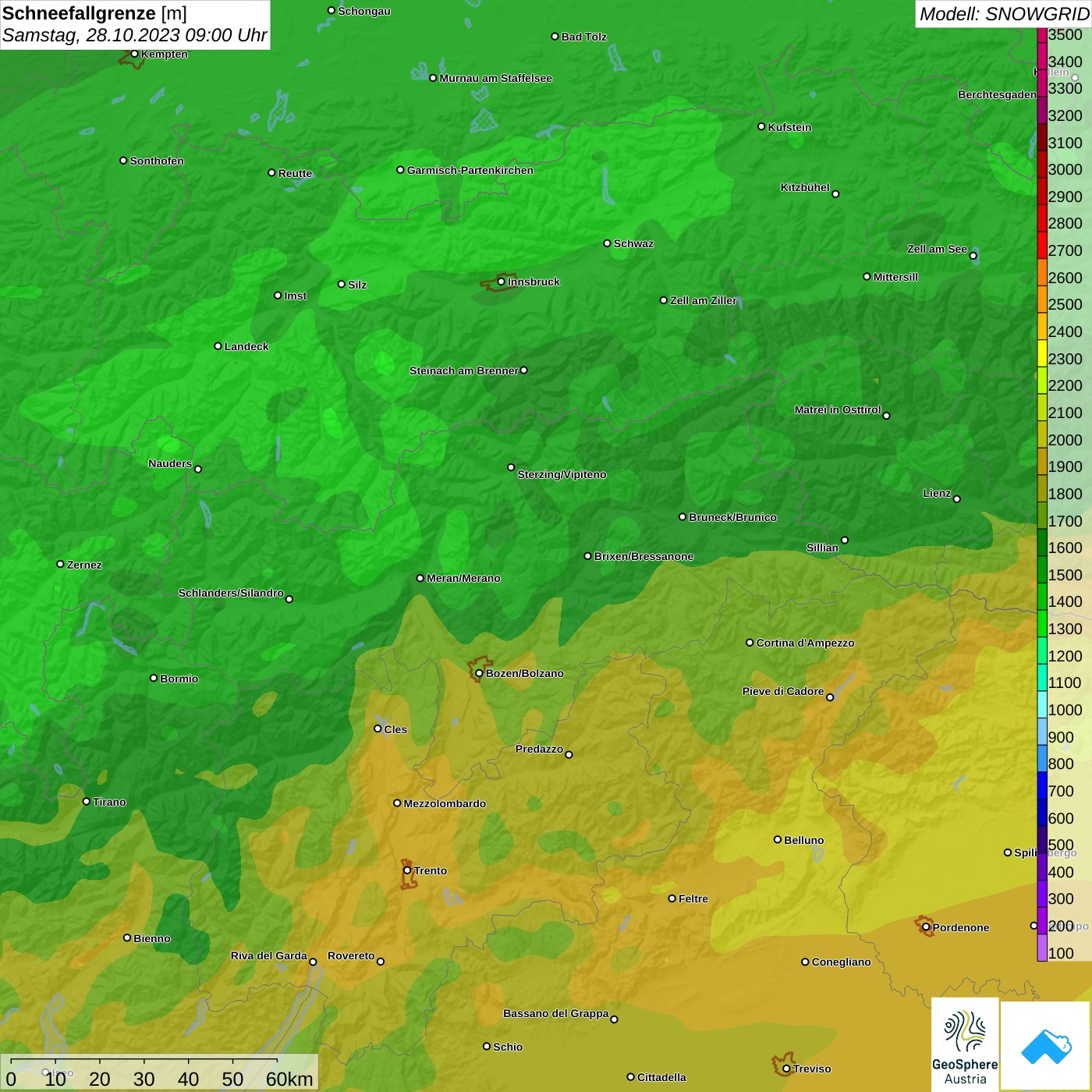Screen dimensions: 1092x1092
Task: Click the Lienz location dot
Action: pos(957,499)
